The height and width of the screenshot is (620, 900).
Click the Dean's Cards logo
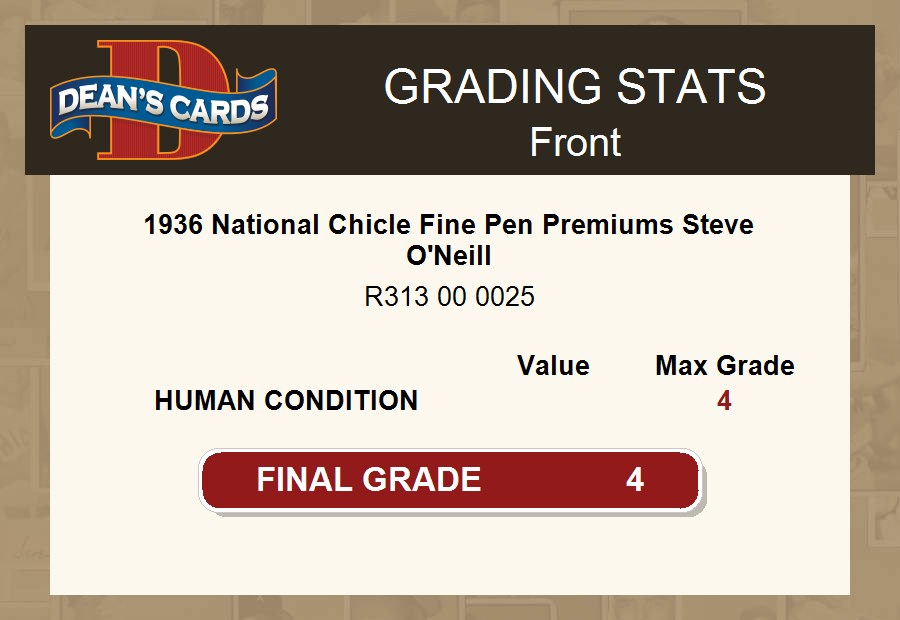tap(163, 100)
